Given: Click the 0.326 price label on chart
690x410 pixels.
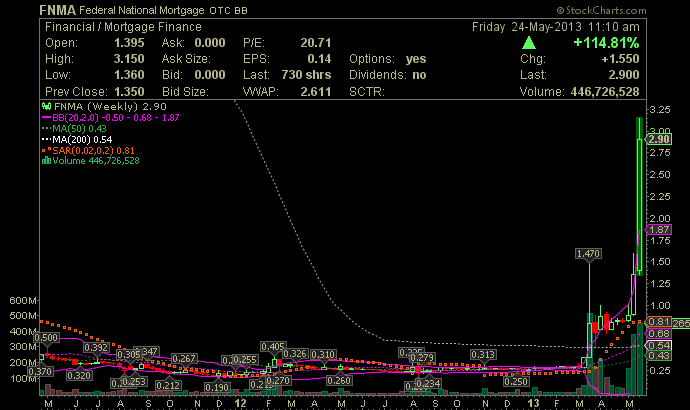Looking at the screenshot, I should (x=295, y=354).
